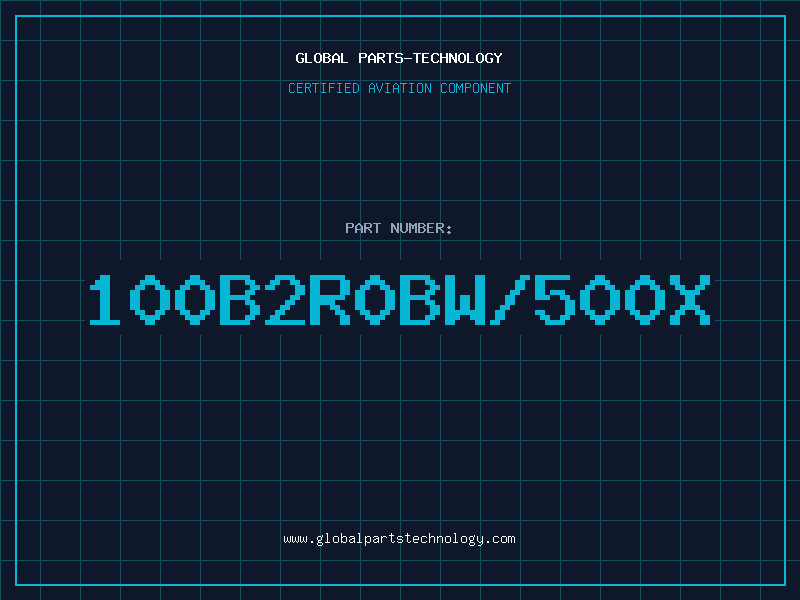
Task: Click the leading digit 1 of part number
Action: click(105, 300)
